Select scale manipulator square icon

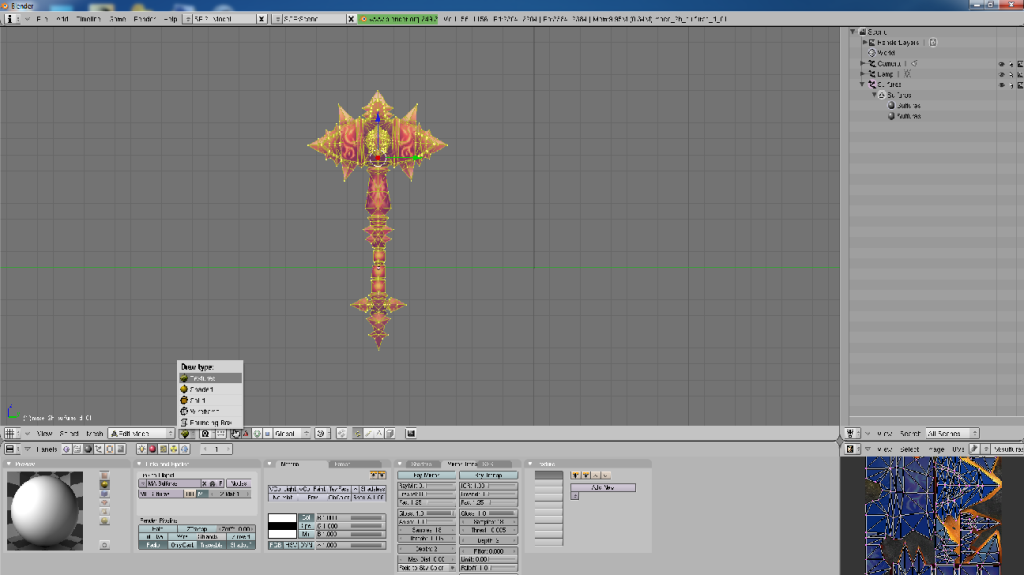(267, 433)
